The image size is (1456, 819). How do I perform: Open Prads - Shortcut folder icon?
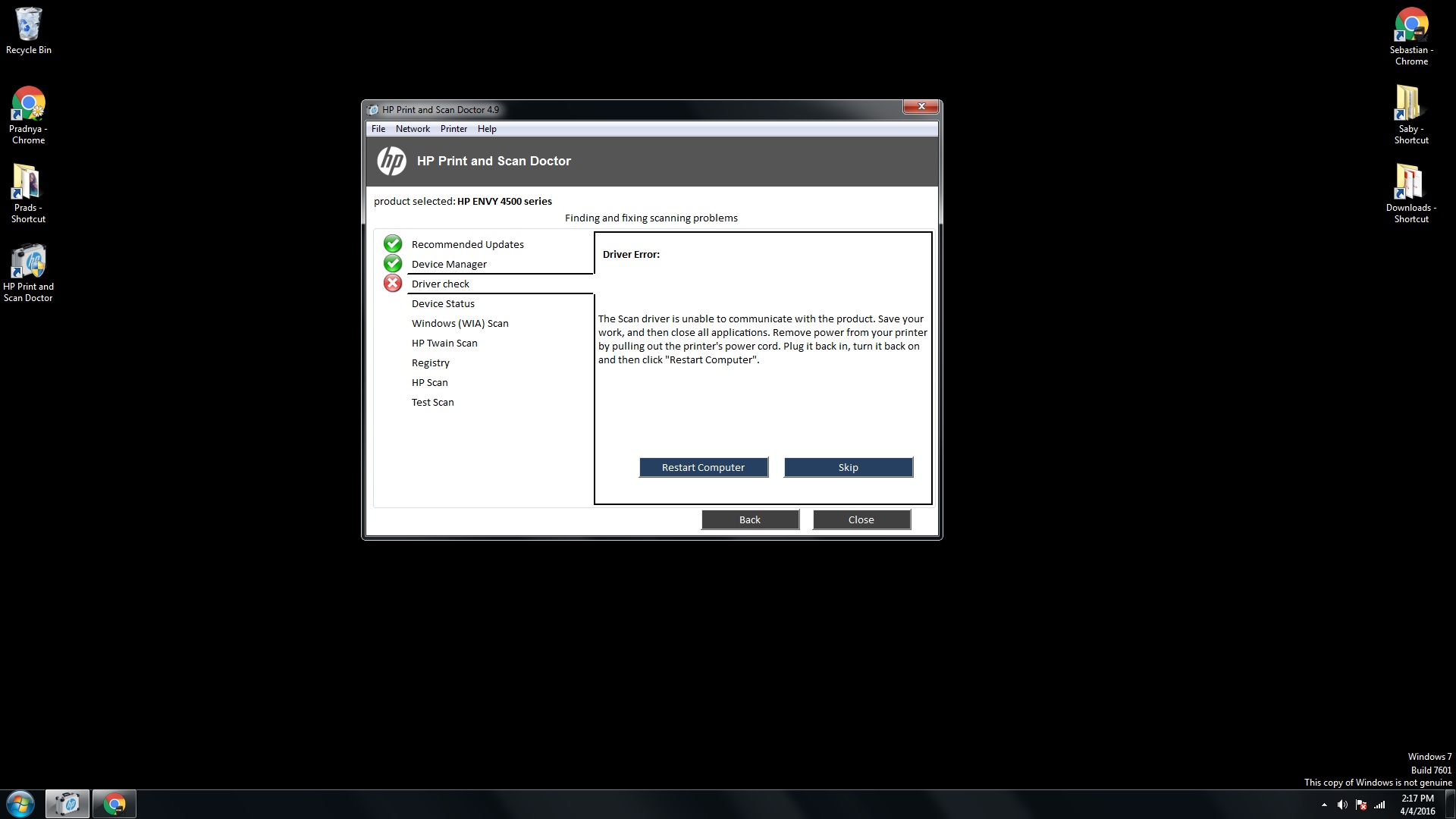(x=28, y=194)
